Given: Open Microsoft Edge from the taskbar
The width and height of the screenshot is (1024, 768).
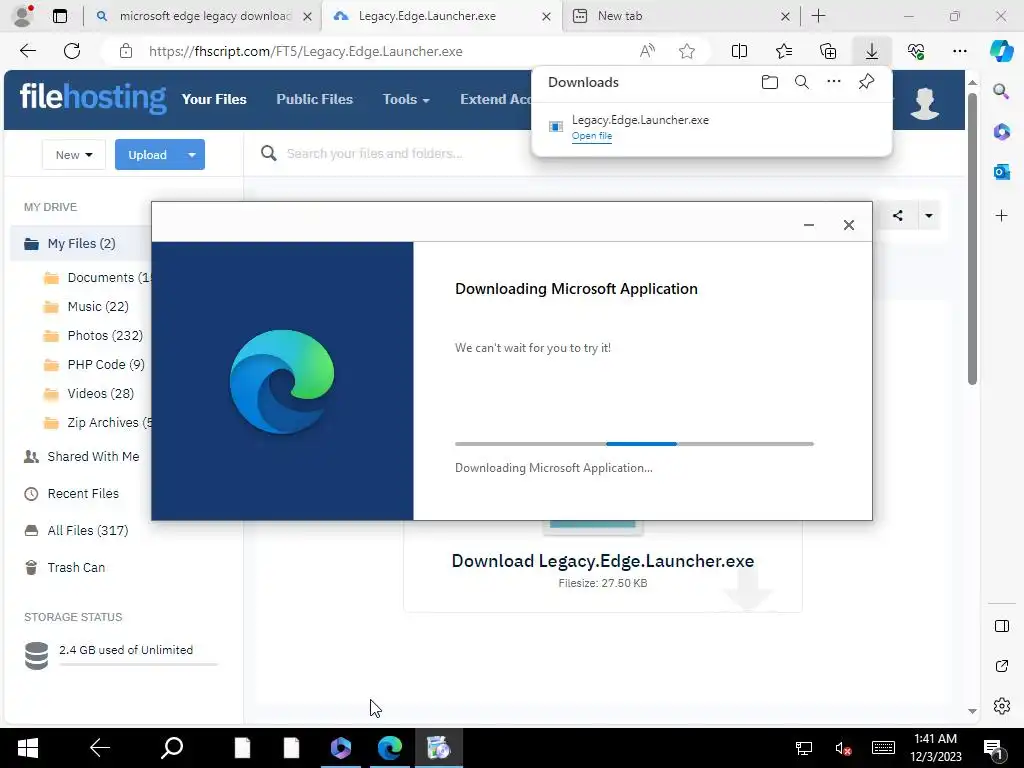Looking at the screenshot, I should coord(390,748).
